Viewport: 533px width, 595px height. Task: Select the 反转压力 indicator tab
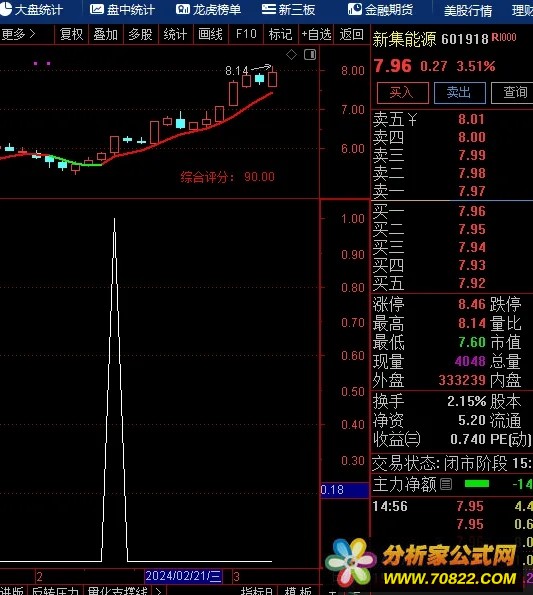tap(55, 590)
